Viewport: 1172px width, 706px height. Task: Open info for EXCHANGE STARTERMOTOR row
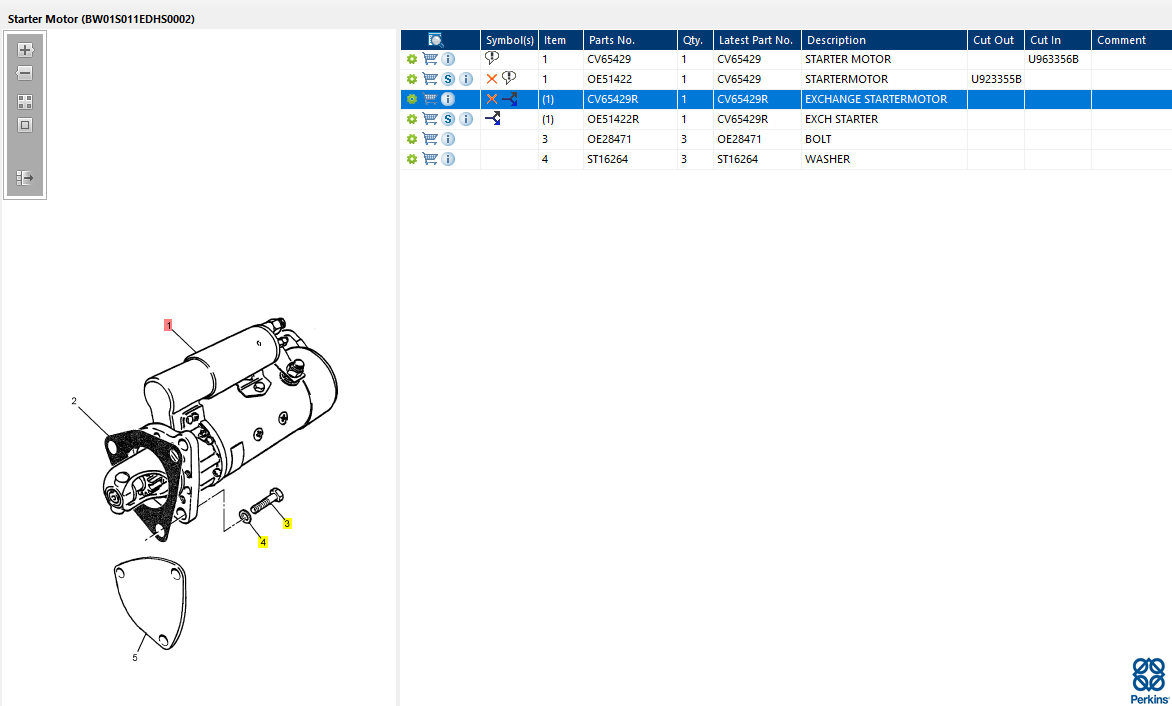pyautogui.click(x=448, y=99)
